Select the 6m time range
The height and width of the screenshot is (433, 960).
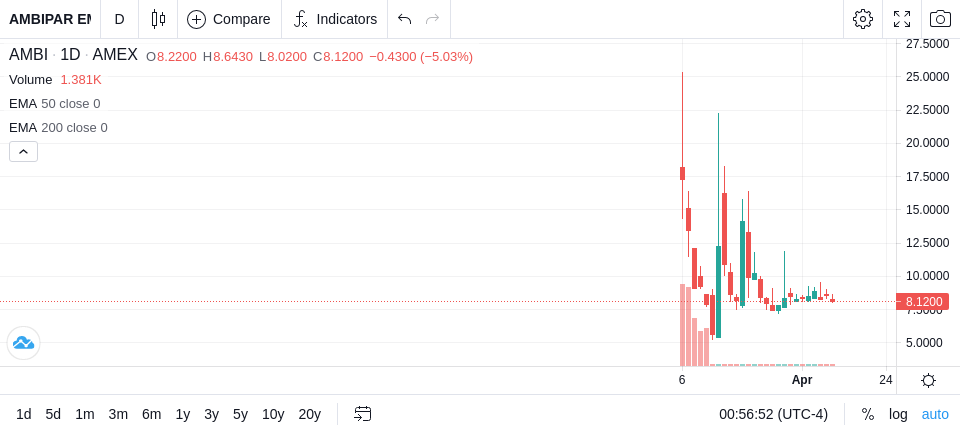click(151, 414)
